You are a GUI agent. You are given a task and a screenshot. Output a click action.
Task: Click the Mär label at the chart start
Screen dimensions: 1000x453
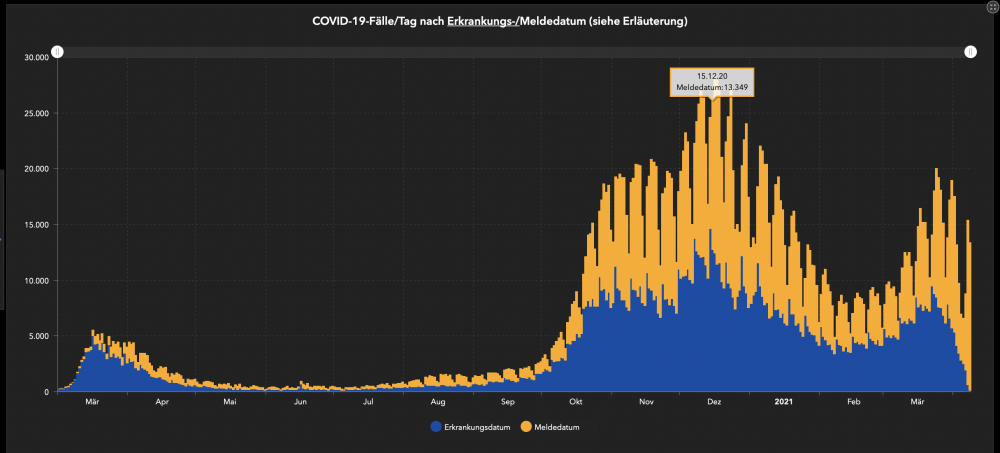(92, 402)
